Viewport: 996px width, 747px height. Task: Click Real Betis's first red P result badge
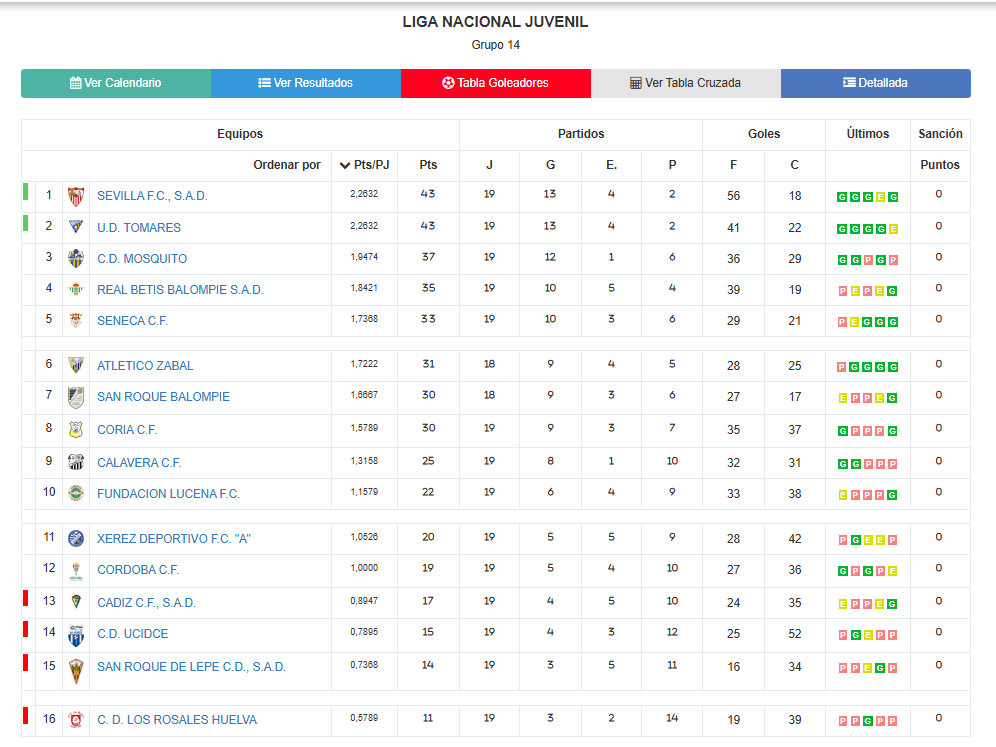(843, 291)
